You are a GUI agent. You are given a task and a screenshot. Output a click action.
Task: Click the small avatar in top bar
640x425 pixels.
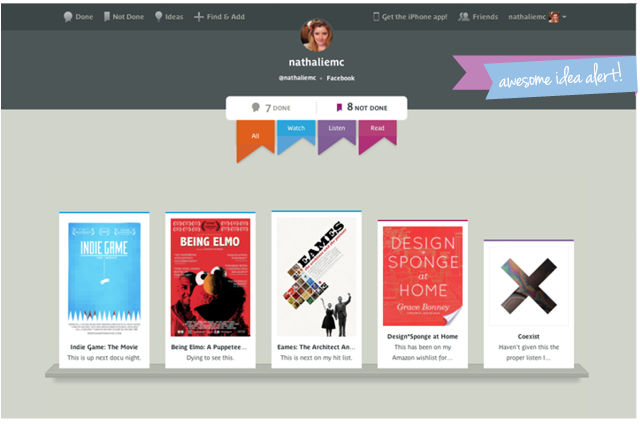pos(554,17)
